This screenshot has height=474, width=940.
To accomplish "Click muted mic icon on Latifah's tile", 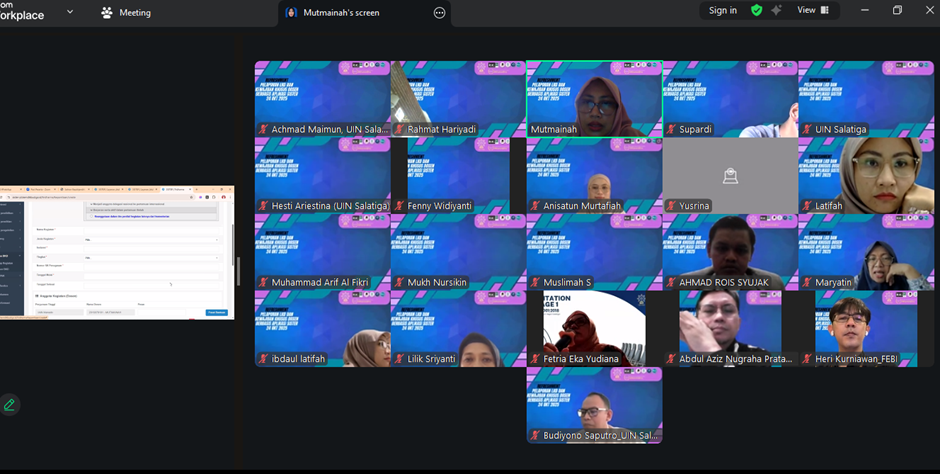I will pos(808,206).
